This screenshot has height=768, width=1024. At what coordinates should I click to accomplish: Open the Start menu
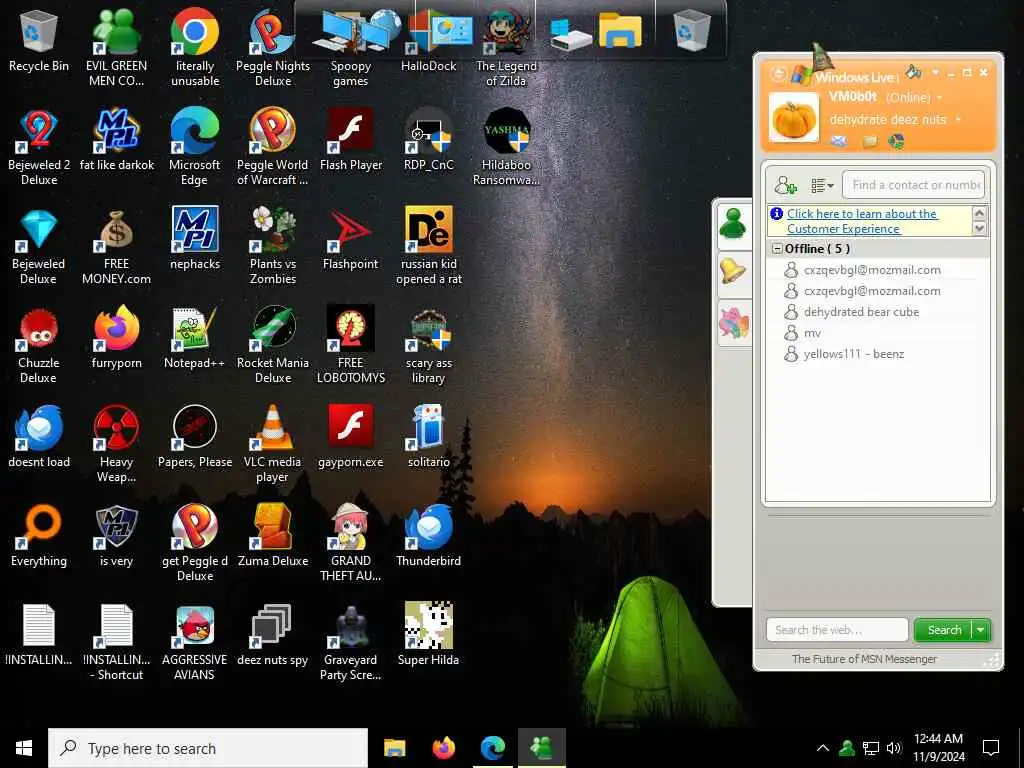[24, 748]
